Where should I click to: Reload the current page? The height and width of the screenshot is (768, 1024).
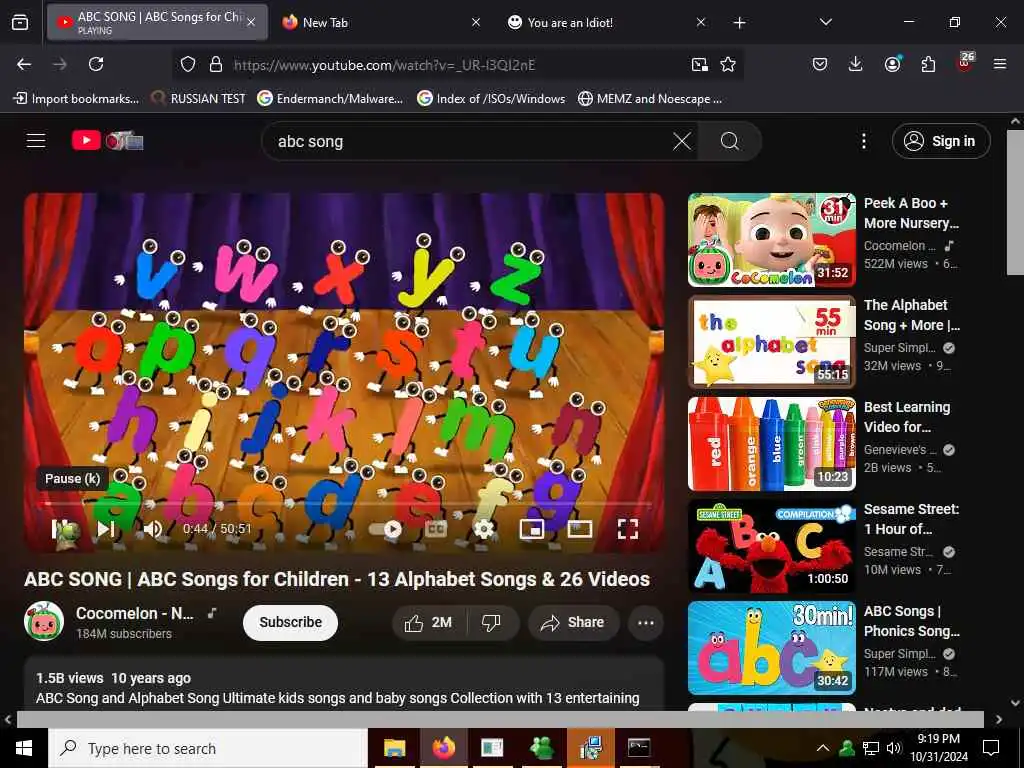click(96, 64)
